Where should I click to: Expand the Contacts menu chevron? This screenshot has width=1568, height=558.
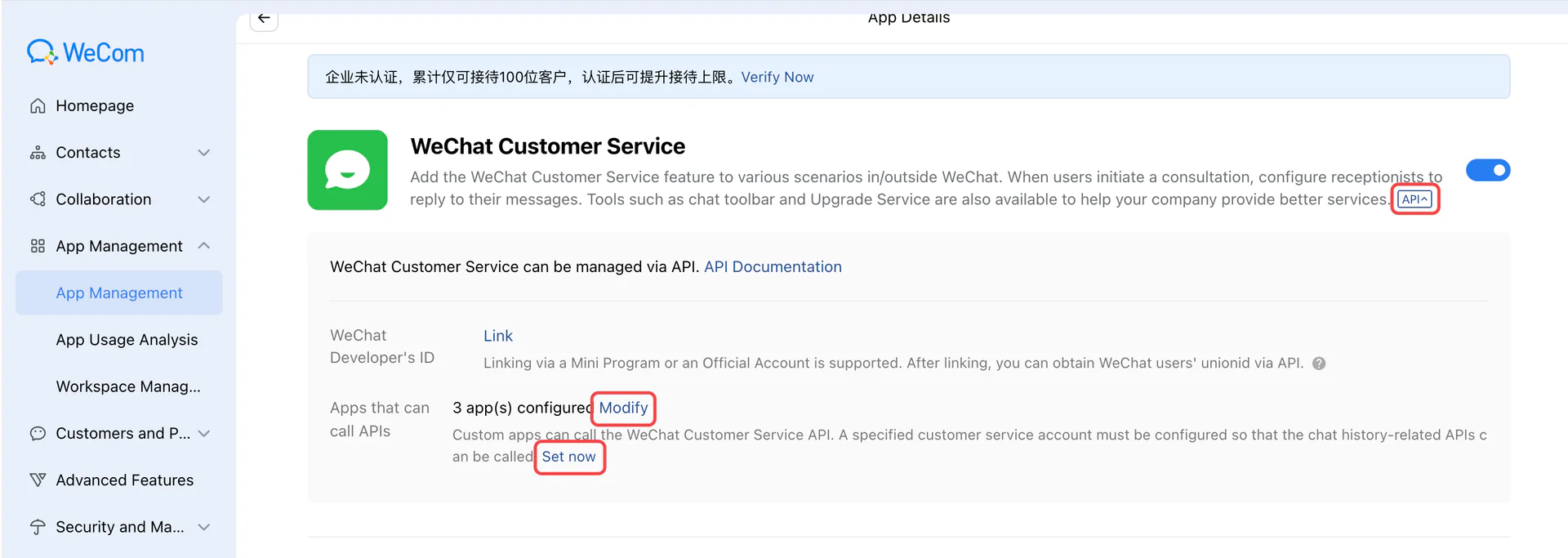pyautogui.click(x=204, y=153)
